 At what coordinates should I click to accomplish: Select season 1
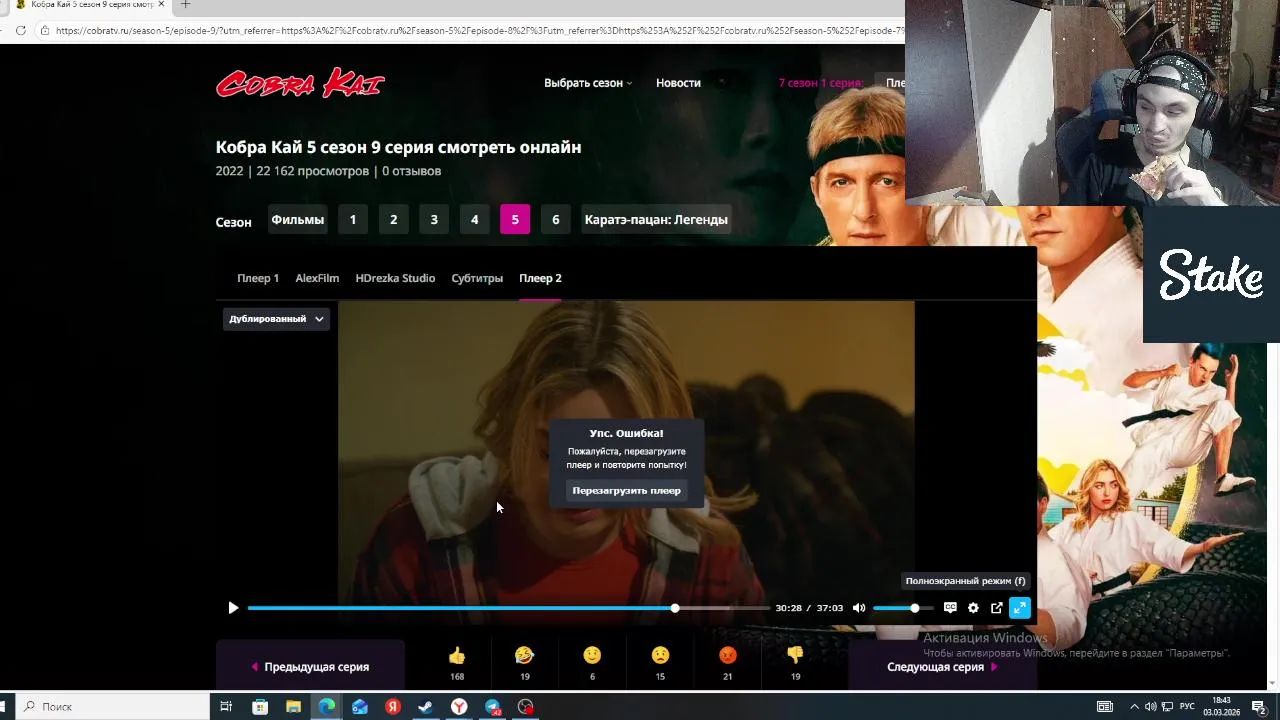(353, 220)
